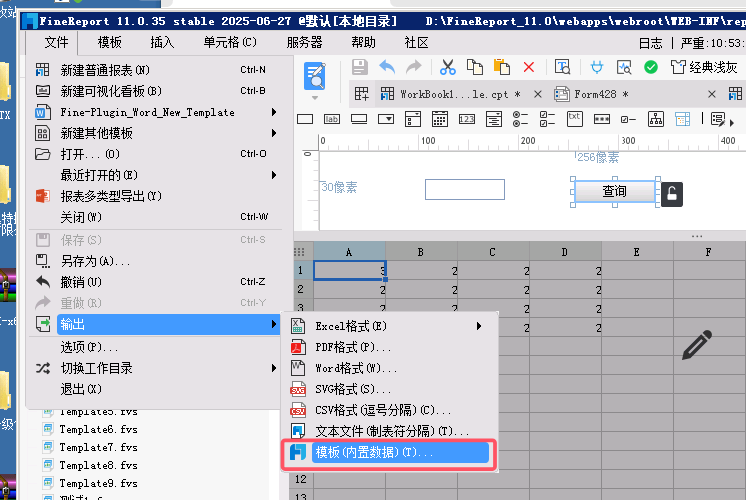Expand the Excel格式(E) submenu
Image resolution: width=746 pixels, height=500 pixels.
(x=389, y=326)
